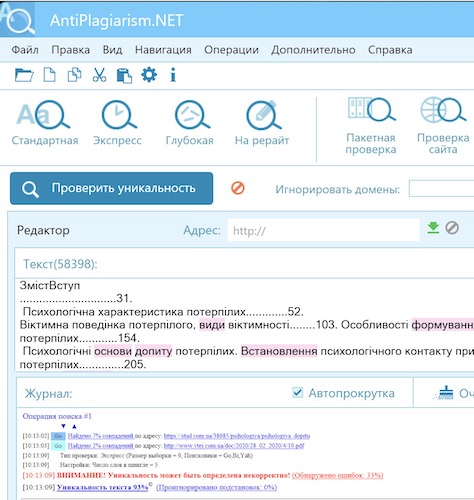Click the open folder toolbar icon
474x500 pixels.
pos(24,75)
